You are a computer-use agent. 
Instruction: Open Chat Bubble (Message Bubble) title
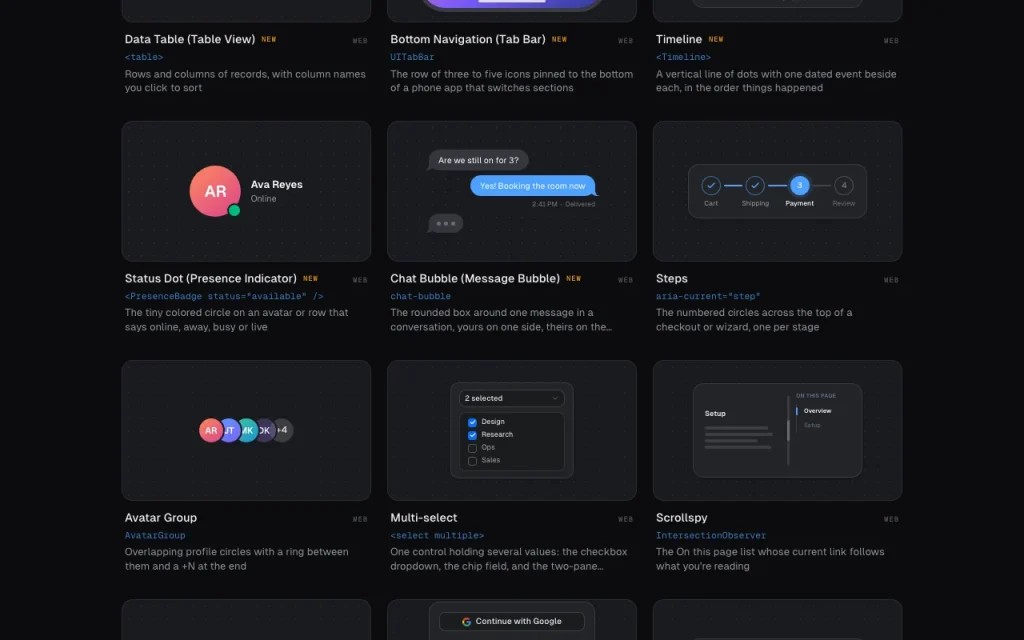[475, 278]
